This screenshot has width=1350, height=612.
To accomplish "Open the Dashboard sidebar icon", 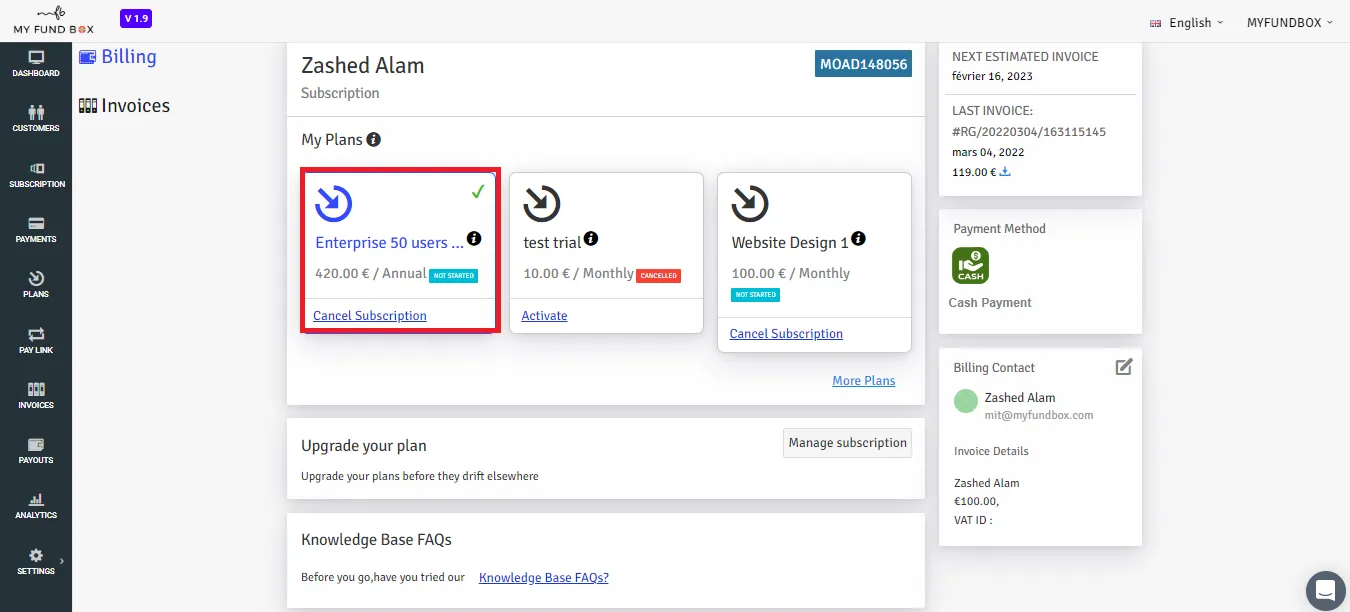I will click(x=36, y=63).
